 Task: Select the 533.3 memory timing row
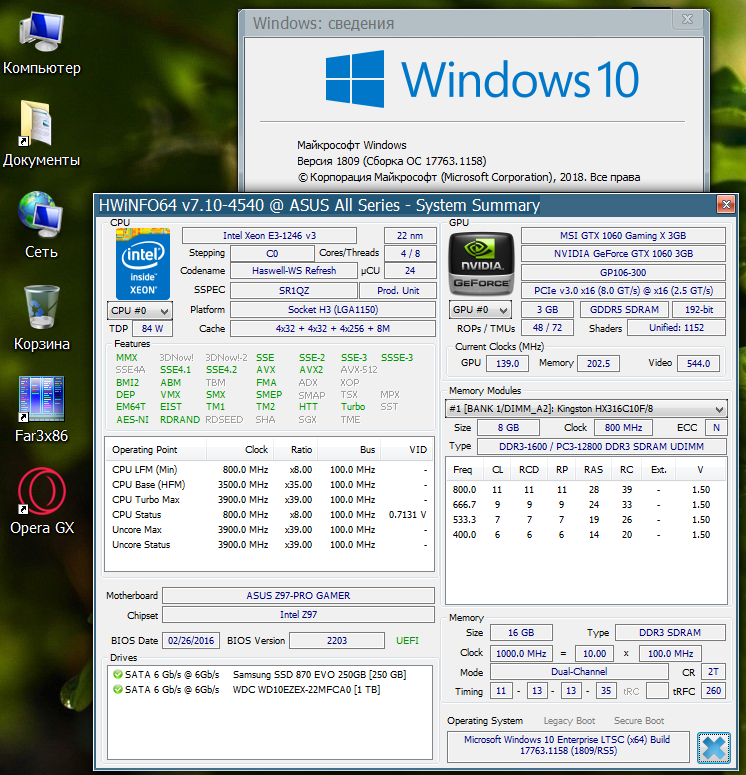click(x=586, y=519)
